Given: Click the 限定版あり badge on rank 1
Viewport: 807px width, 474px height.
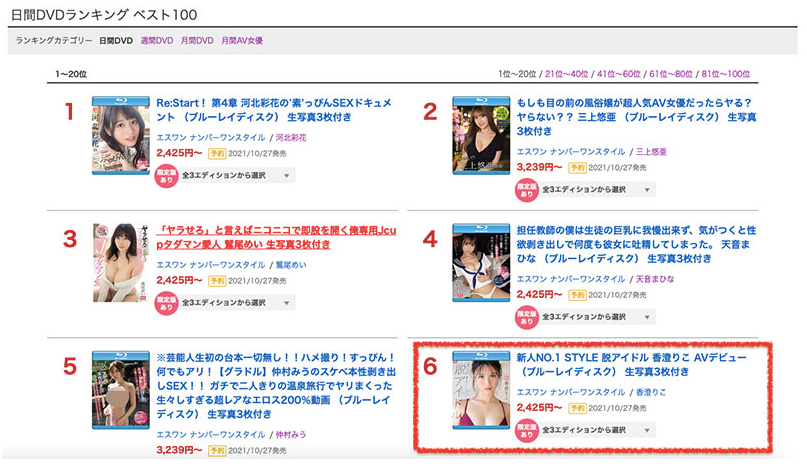Looking at the screenshot, I should 166,176.
